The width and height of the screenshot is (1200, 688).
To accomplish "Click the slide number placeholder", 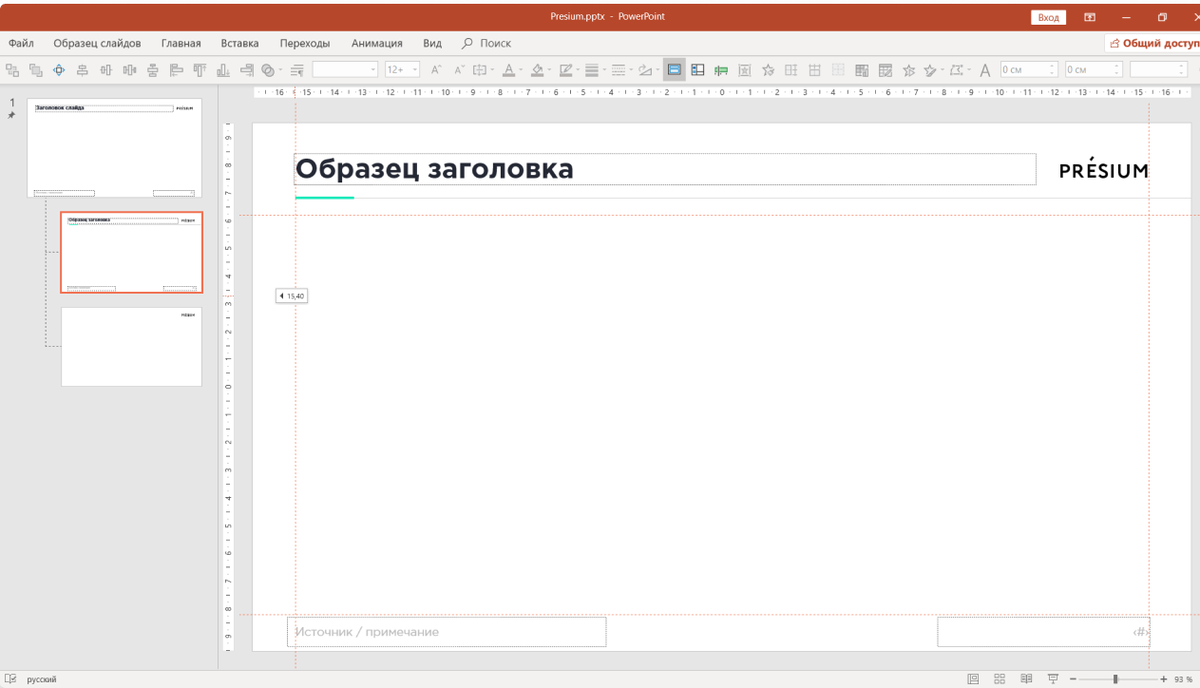I will [x=1043, y=632].
